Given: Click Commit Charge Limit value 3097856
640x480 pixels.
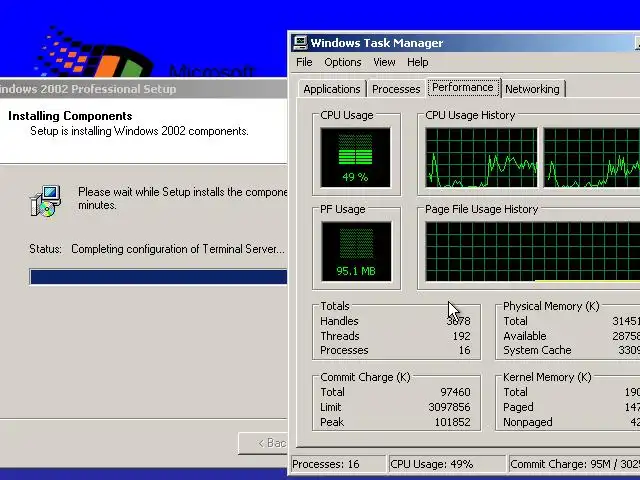Looking at the screenshot, I should coord(449,407).
